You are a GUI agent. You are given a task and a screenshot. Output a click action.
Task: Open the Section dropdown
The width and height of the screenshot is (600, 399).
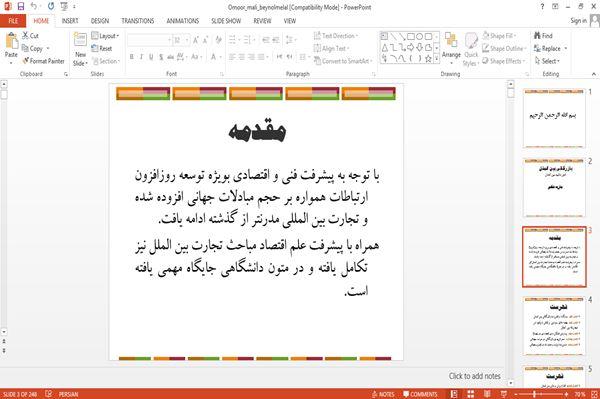[106, 61]
